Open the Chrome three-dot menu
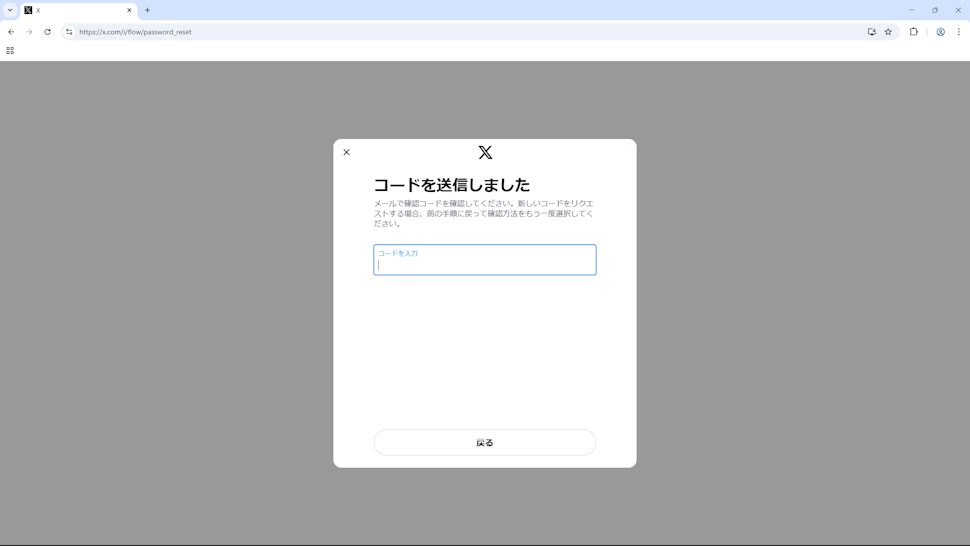The width and height of the screenshot is (970, 546). [959, 32]
